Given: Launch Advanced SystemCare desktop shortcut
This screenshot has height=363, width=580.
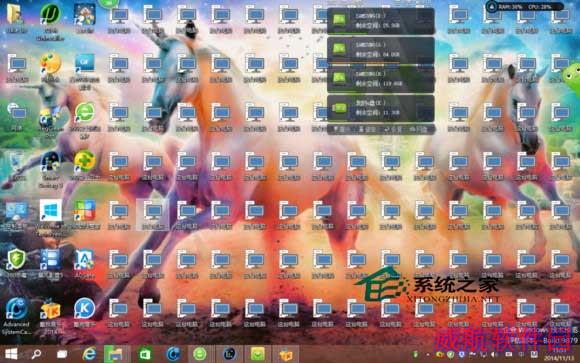Looking at the screenshot, I should [x=16, y=309].
